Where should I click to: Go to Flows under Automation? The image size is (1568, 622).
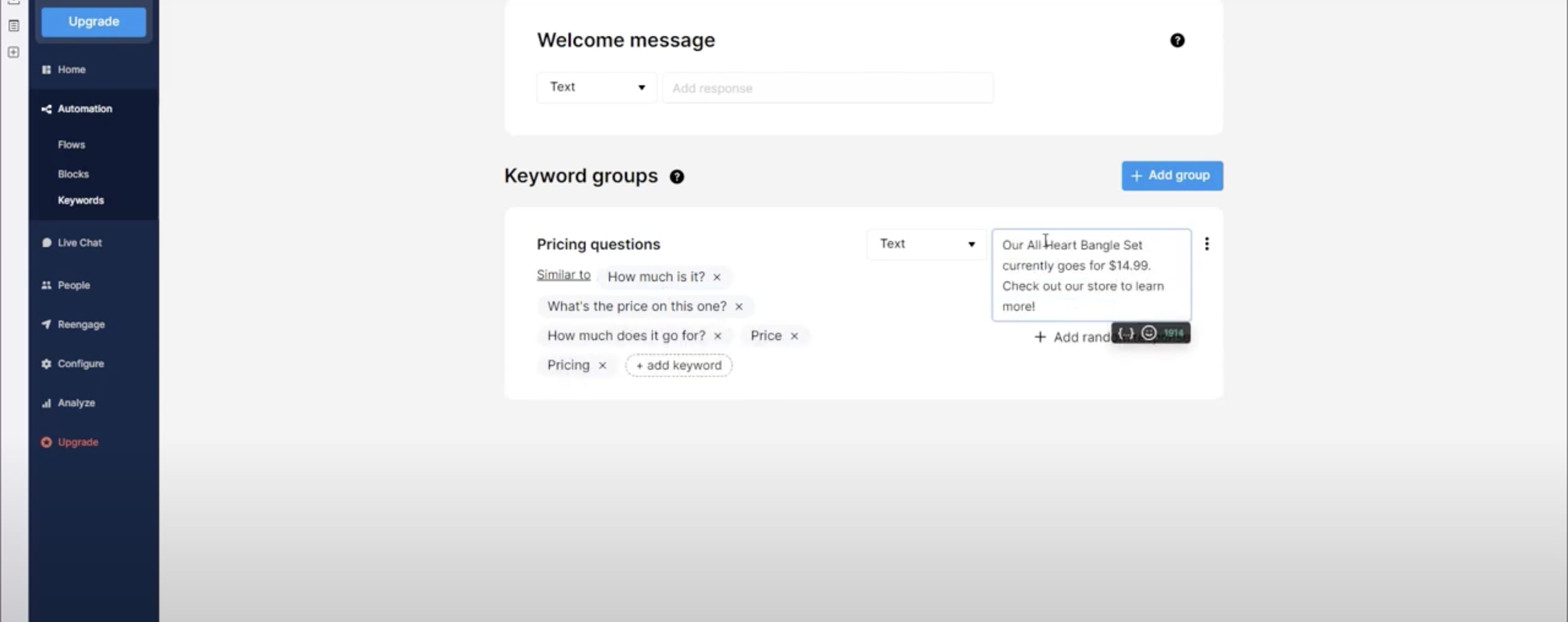[x=71, y=144]
